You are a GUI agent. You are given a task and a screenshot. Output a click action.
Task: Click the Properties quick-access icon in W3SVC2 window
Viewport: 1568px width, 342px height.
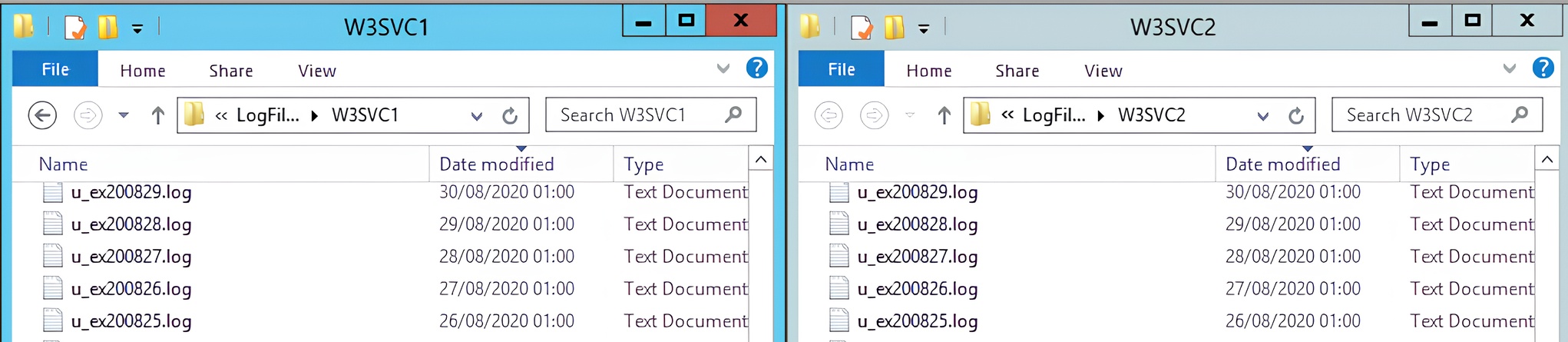(x=862, y=28)
